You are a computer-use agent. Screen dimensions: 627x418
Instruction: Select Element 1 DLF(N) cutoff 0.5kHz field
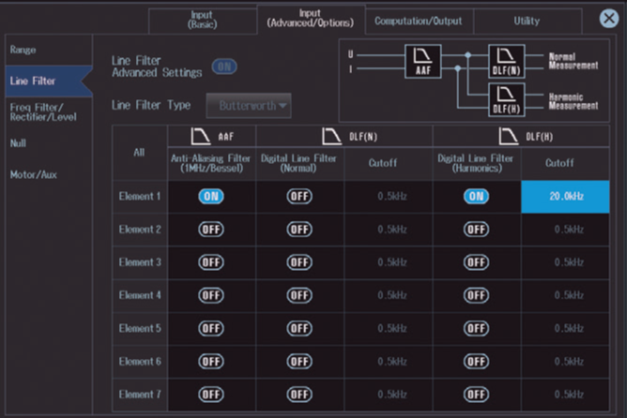point(389,197)
